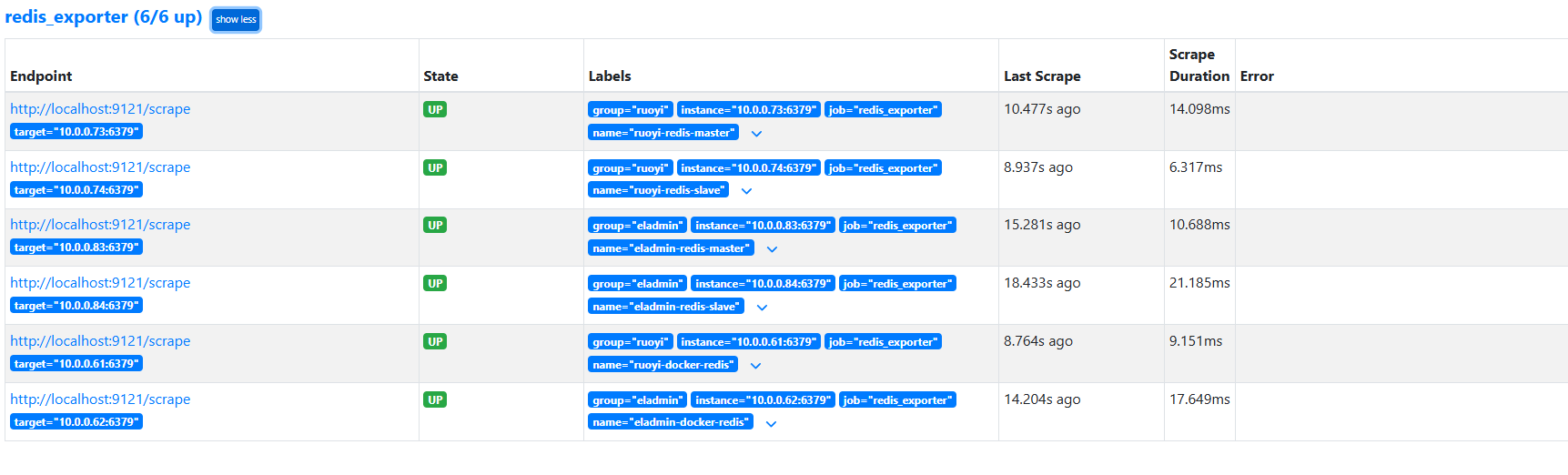
Task: Click the 'show less' button
Action: [x=236, y=20]
